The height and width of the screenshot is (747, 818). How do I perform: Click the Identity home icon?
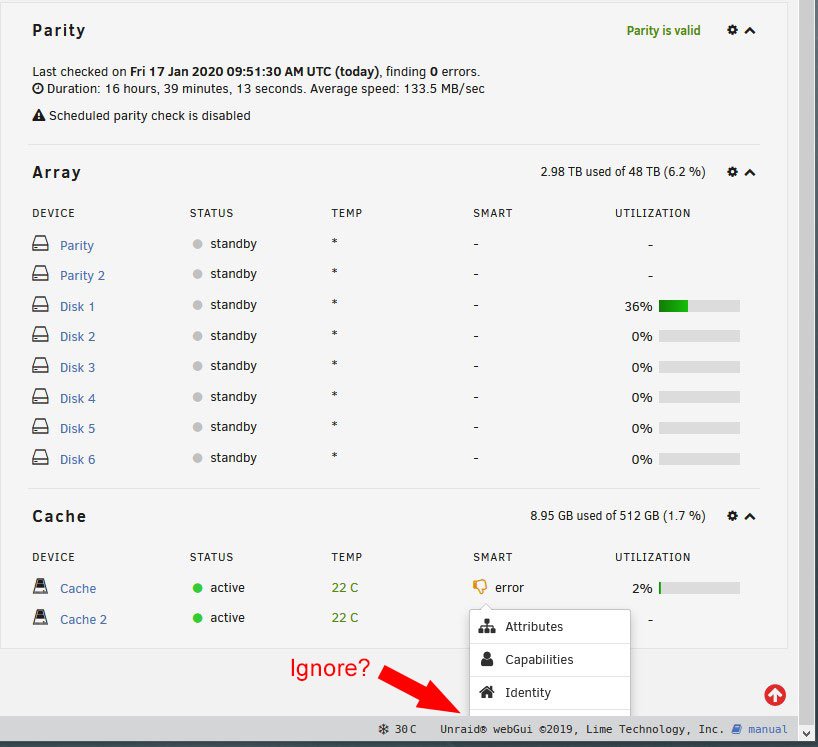[x=487, y=692]
